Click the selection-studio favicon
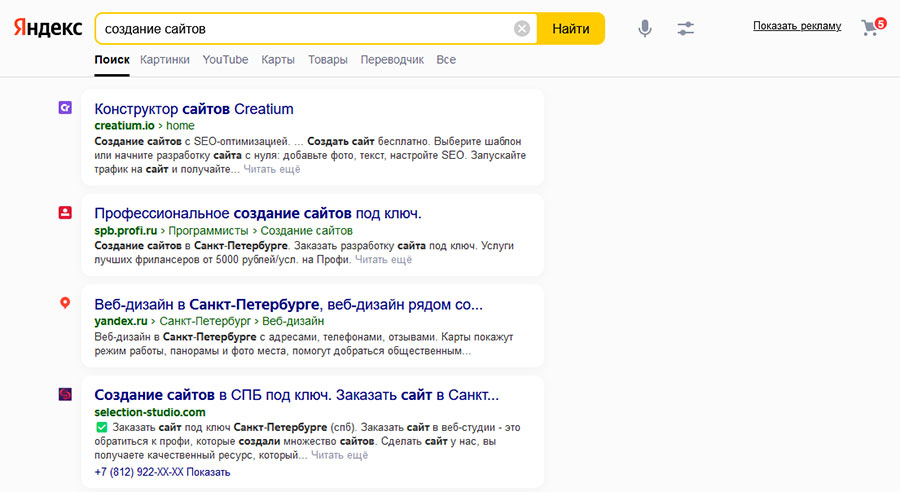 [65, 394]
